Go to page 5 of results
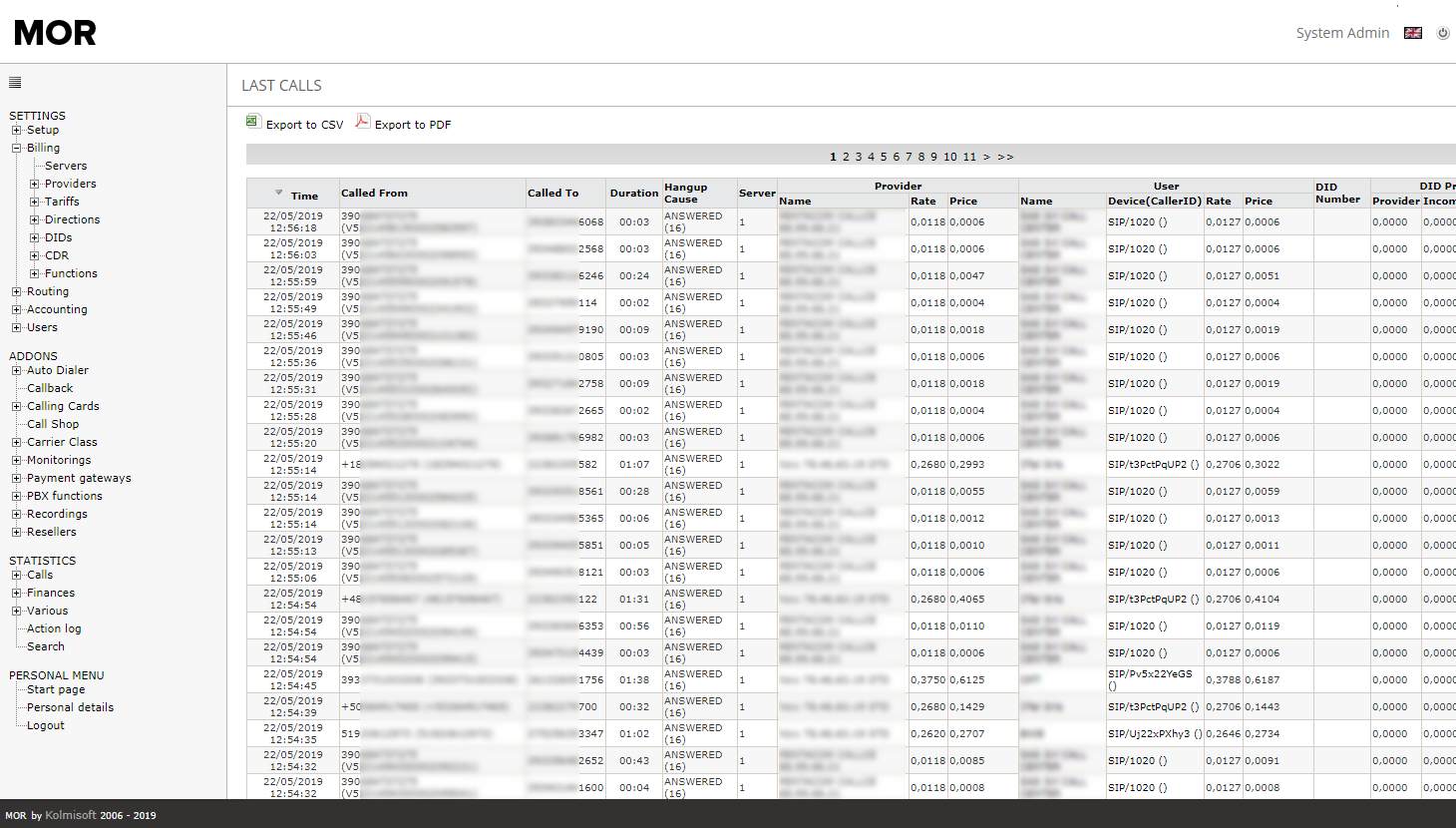1456x828 pixels. tap(883, 157)
